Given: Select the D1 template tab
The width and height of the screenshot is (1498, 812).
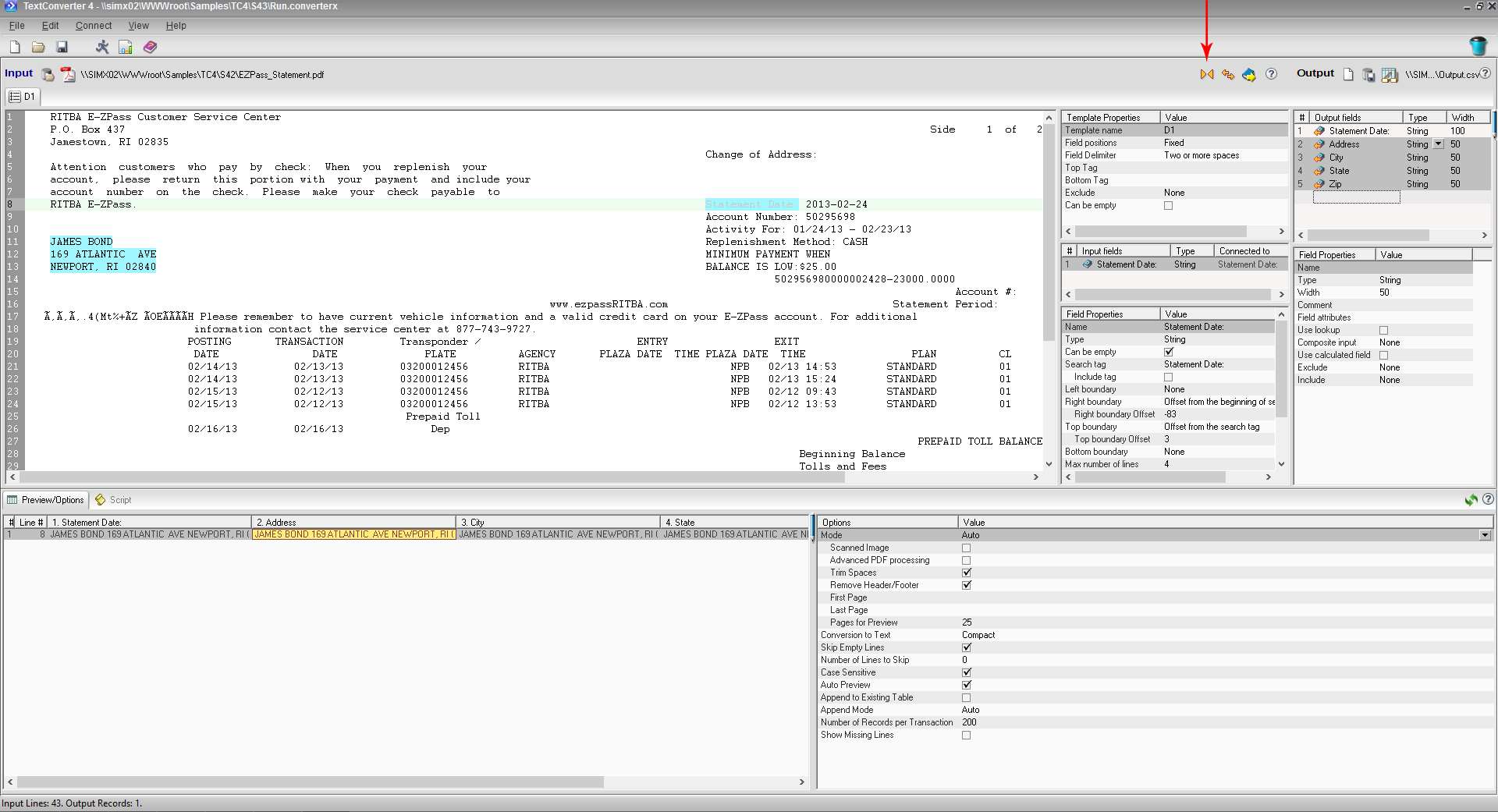Looking at the screenshot, I should click(x=22, y=97).
